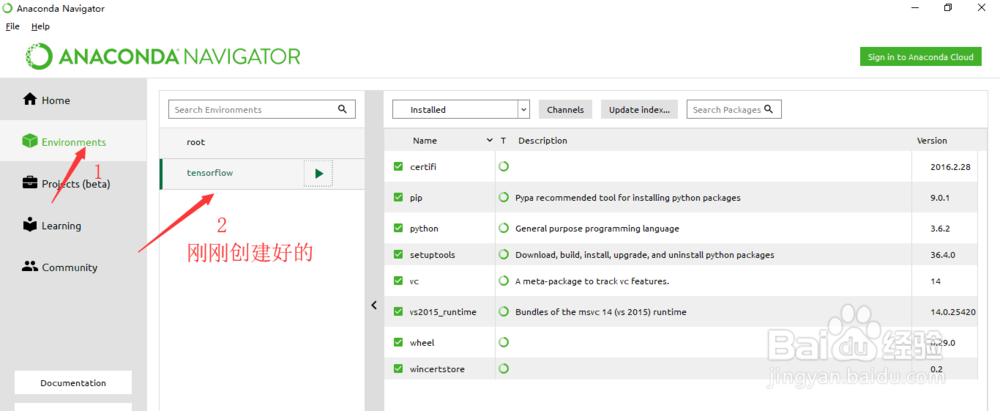Toggle the setuptools package checkbox
This screenshot has height=411, width=1000.
(399, 255)
